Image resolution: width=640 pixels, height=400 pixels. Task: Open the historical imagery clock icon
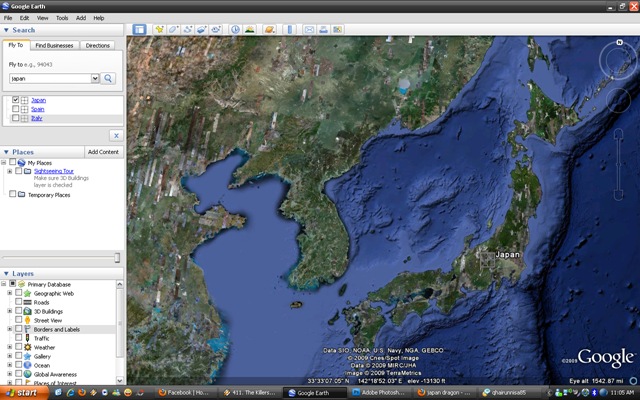tap(235, 29)
